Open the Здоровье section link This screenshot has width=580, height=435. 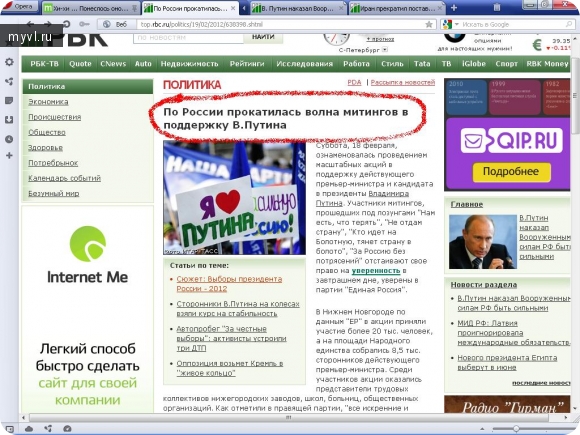[45, 148]
